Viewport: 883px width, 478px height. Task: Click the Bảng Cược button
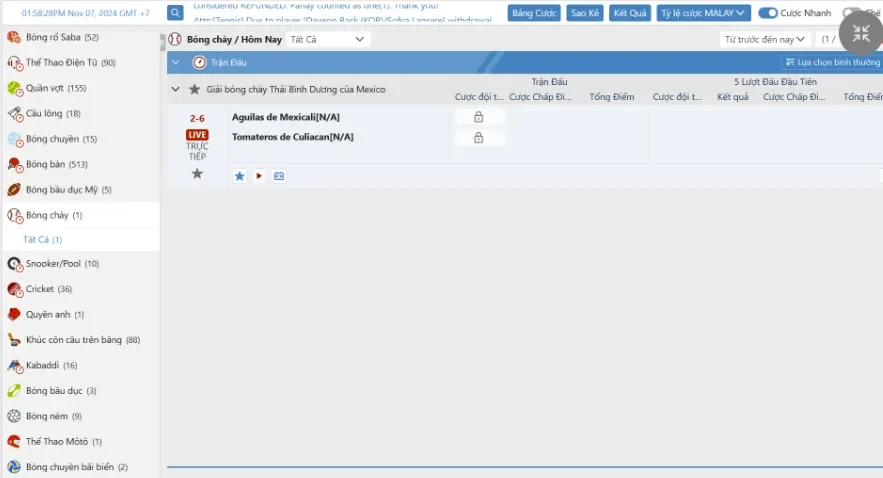click(x=534, y=13)
